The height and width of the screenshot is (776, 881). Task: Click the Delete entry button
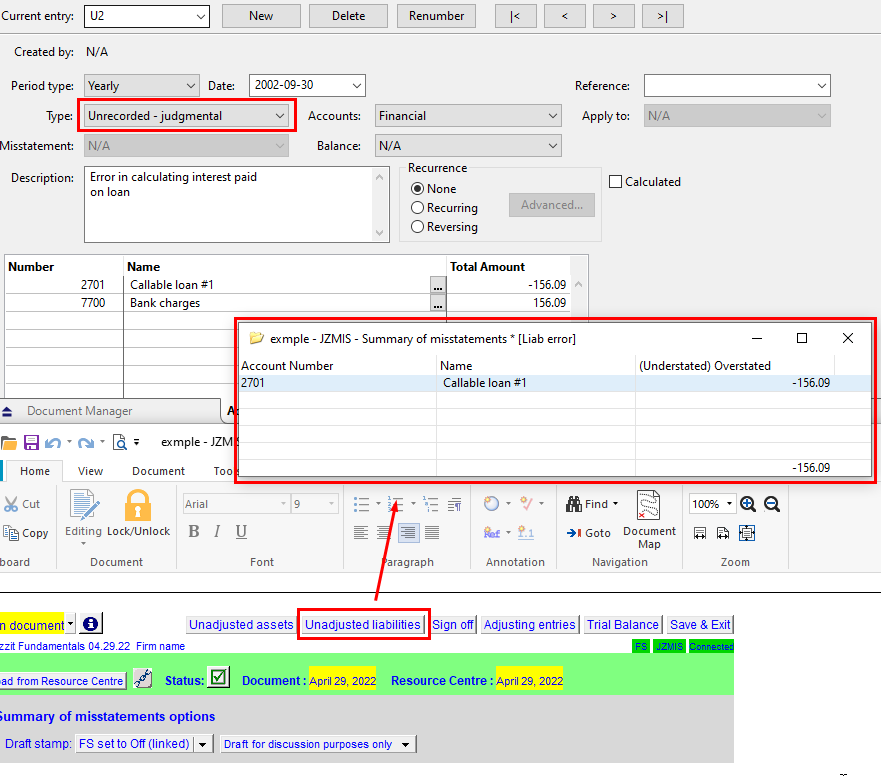pos(348,16)
